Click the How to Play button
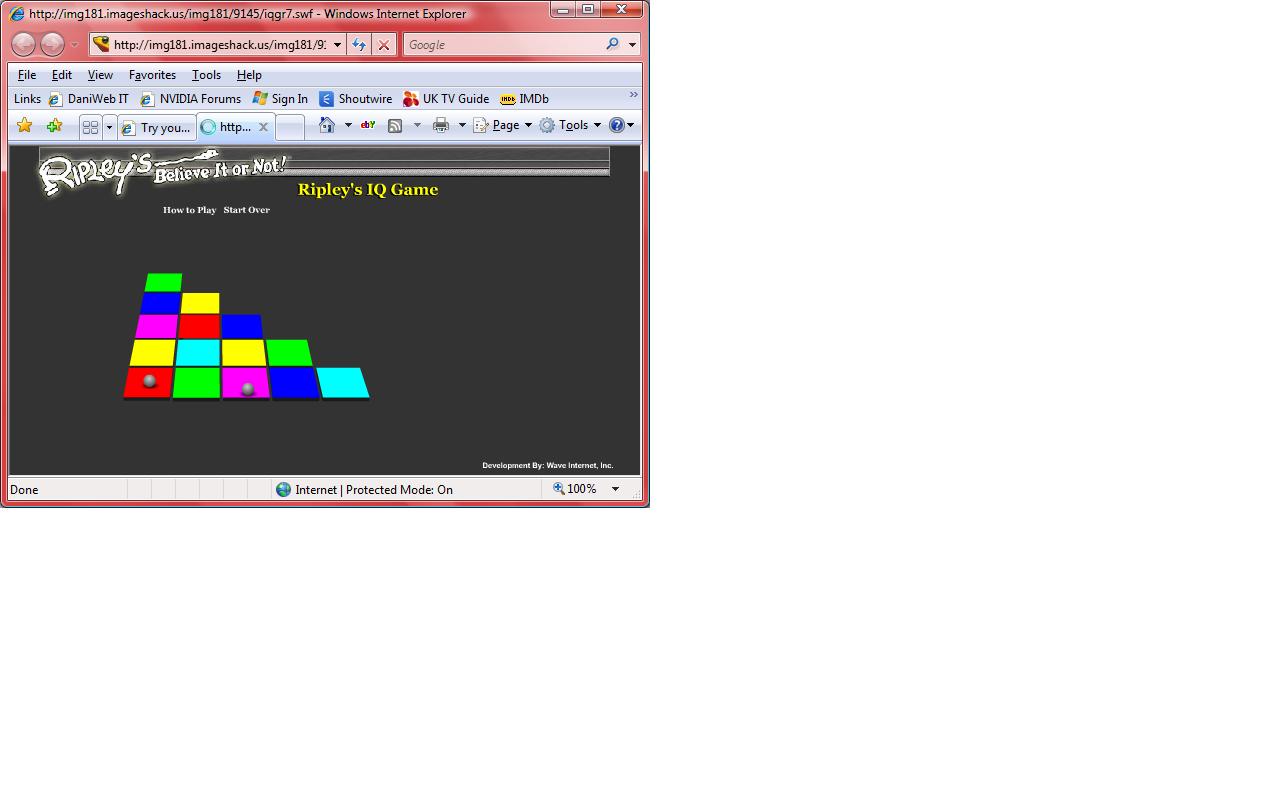Viewport: 1280px width, 800px height. tap(190, 210)
